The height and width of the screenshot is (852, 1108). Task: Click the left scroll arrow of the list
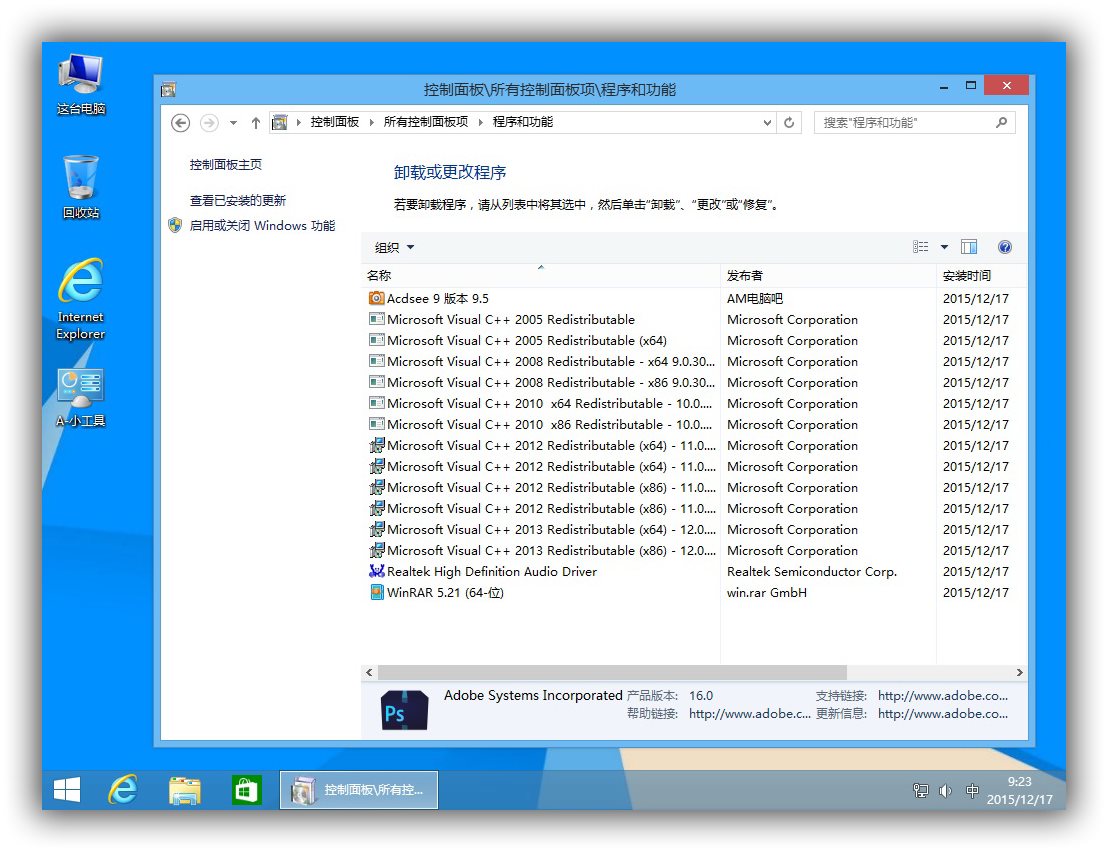click(369, 673)
